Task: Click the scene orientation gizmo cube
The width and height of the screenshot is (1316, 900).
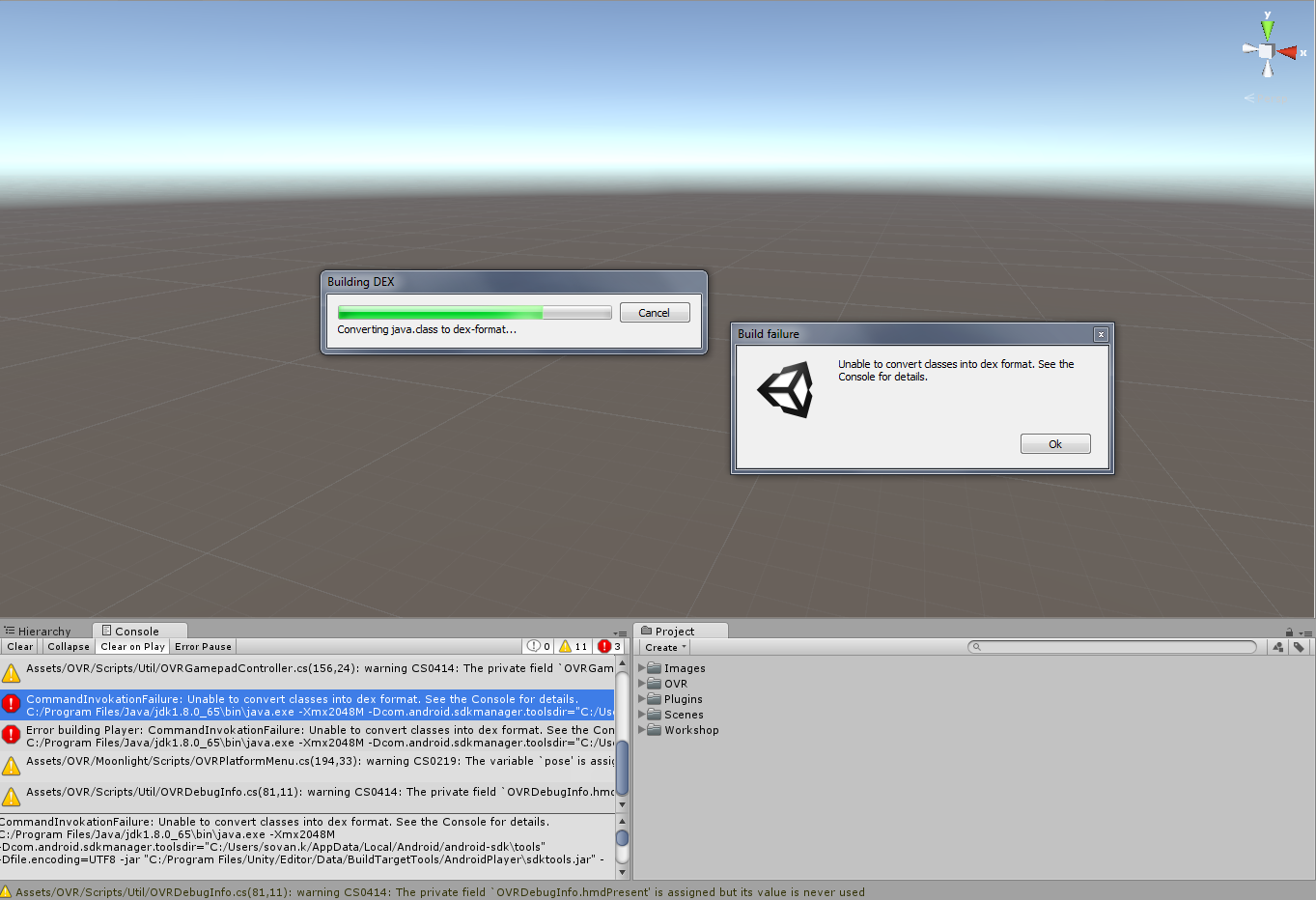Action: click(1266, 51)
